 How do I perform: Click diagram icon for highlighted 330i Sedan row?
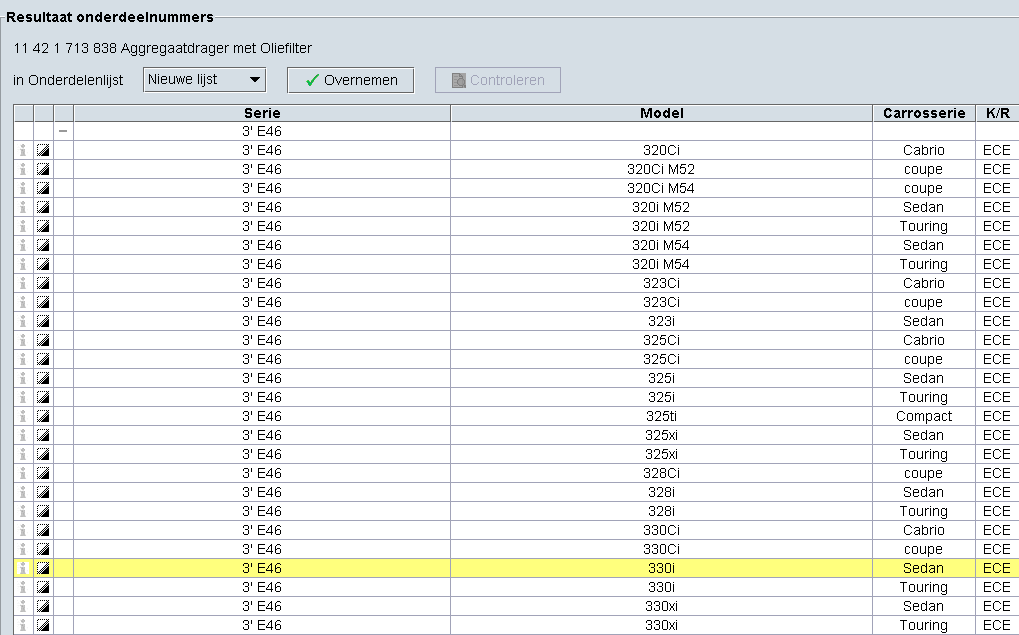[x=43, y=568]
